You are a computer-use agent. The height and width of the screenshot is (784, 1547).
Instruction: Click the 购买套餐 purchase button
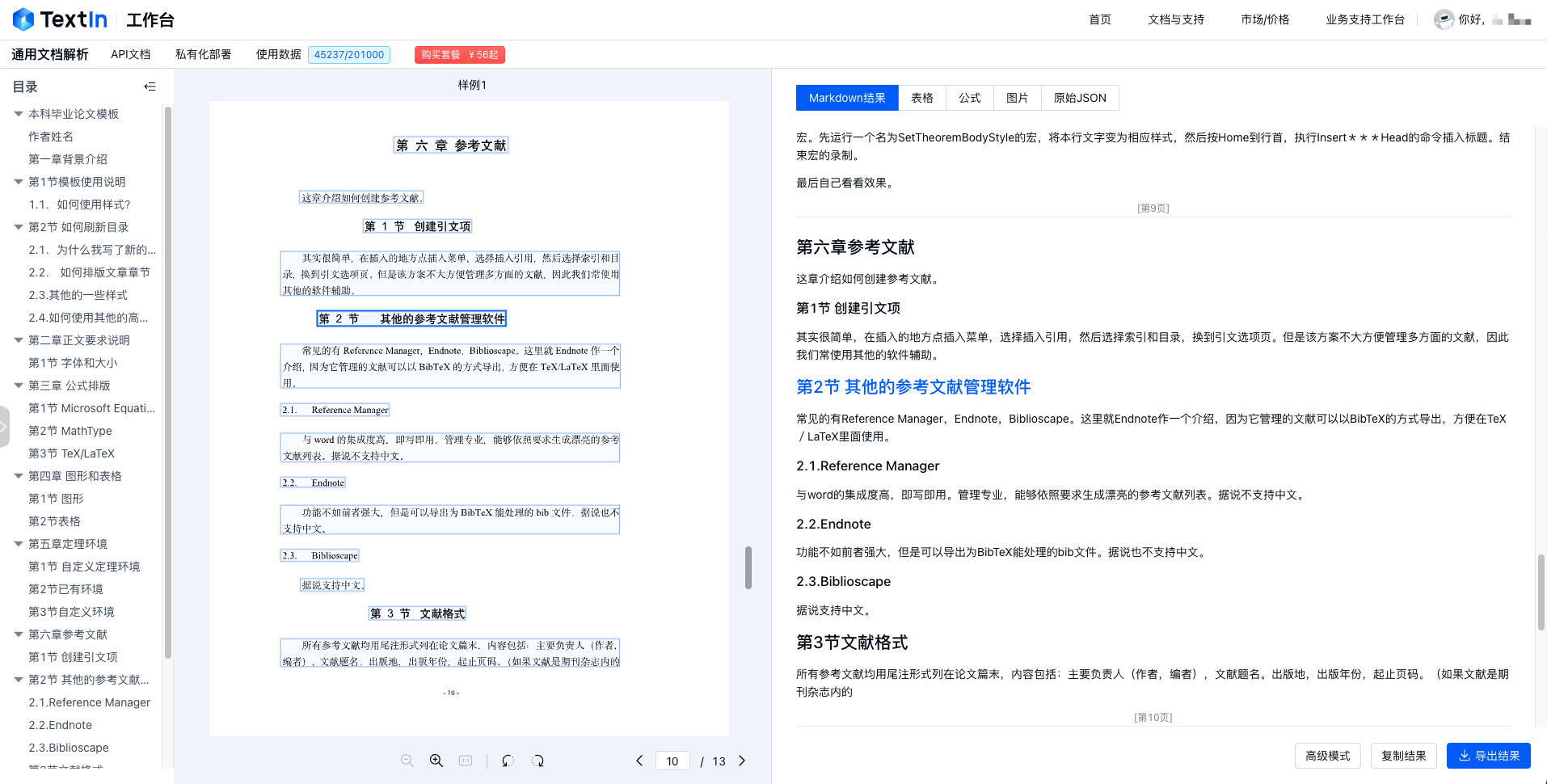(459, 55)
